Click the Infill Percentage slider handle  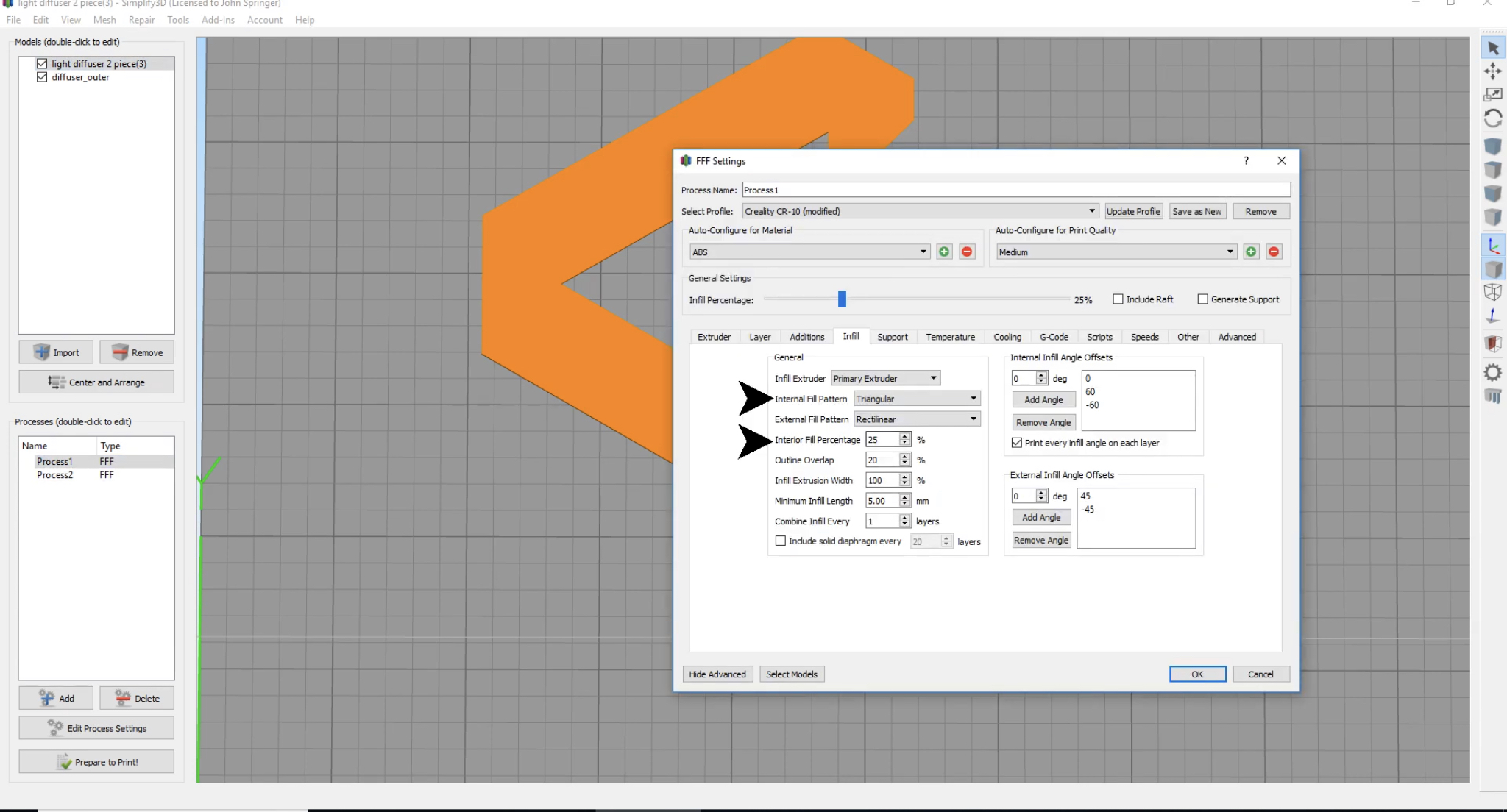[842, 299]
